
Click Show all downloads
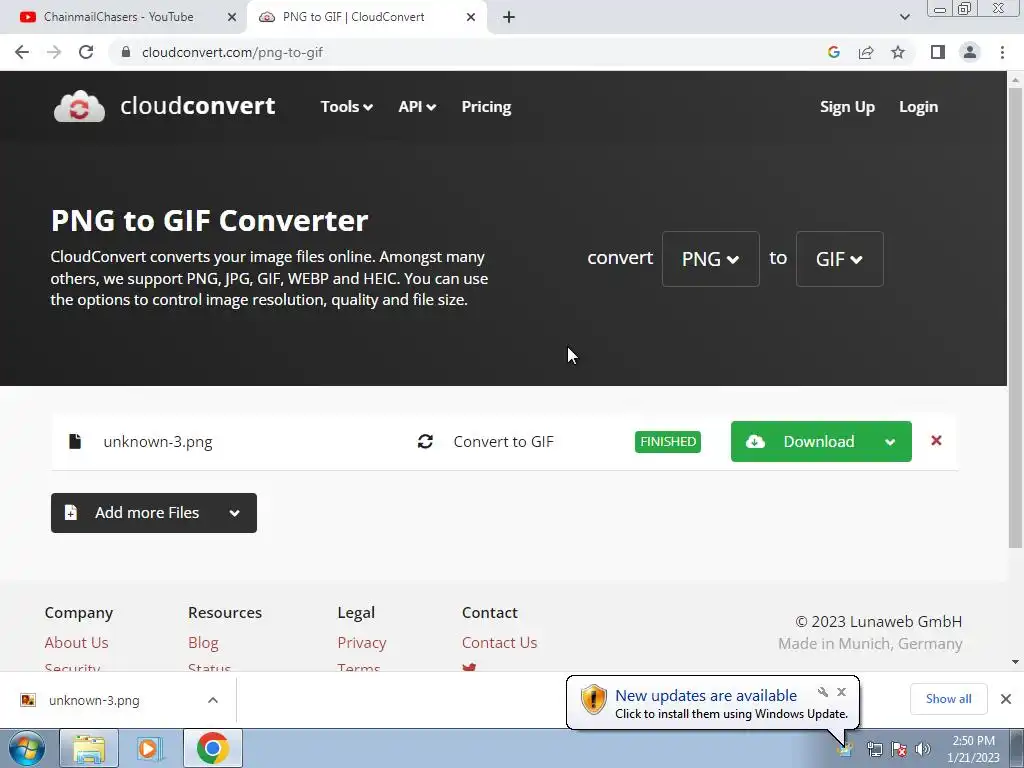pos(948,699)
